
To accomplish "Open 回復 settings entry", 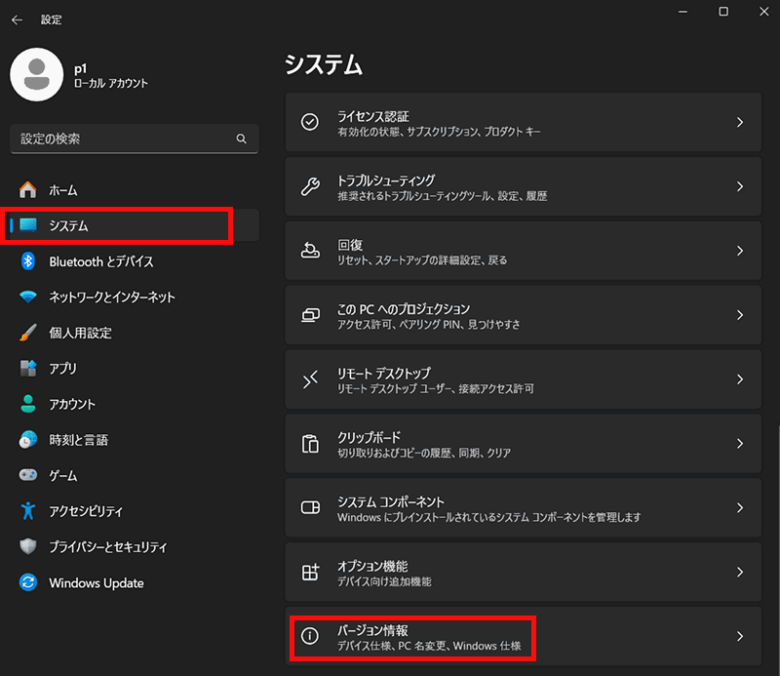I will tap(523, 251).
